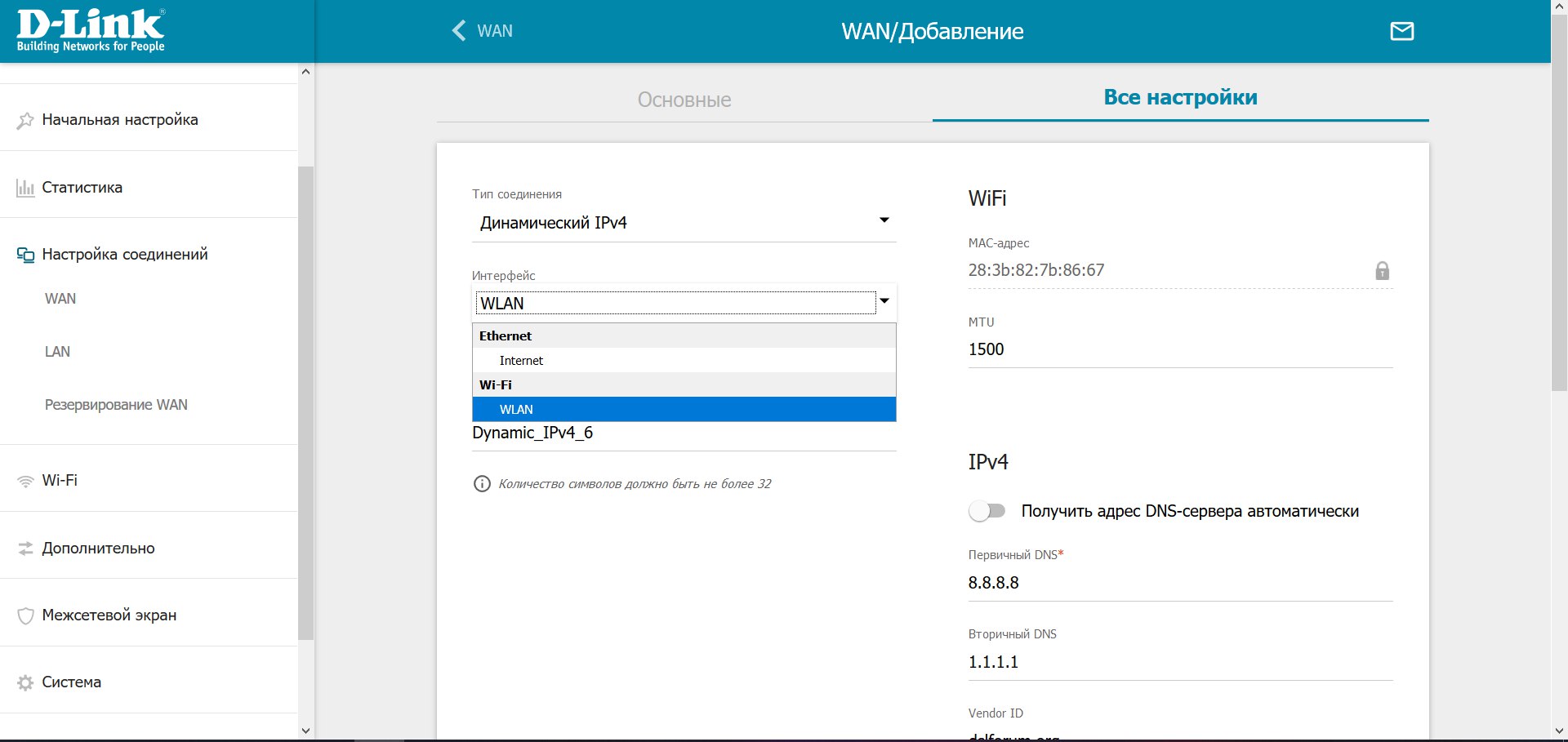
Task: Select Internet option in interface list
Action: [684, 360]
